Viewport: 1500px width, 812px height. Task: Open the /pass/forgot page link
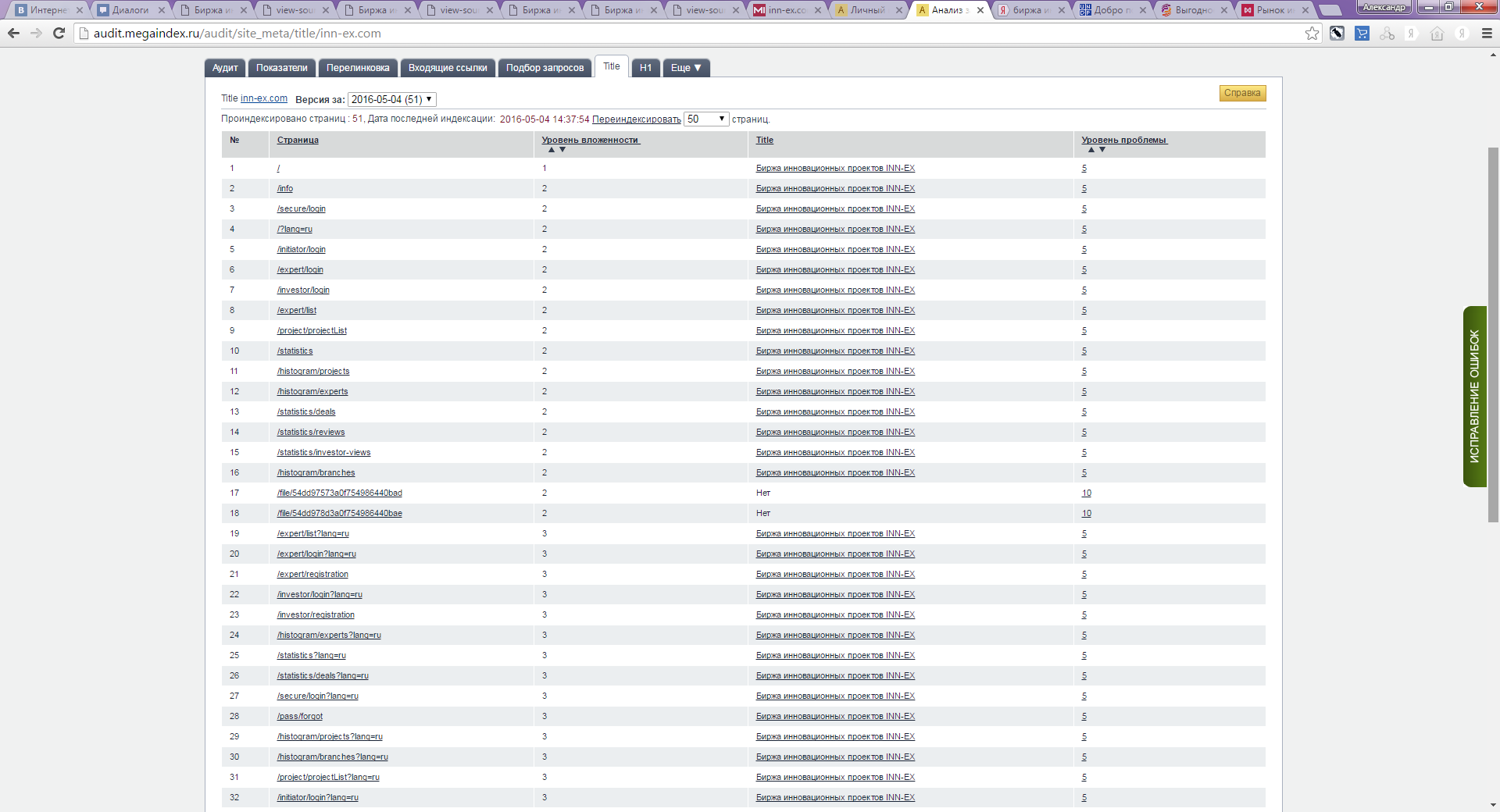pyautogui.click(x=300, y=717)
